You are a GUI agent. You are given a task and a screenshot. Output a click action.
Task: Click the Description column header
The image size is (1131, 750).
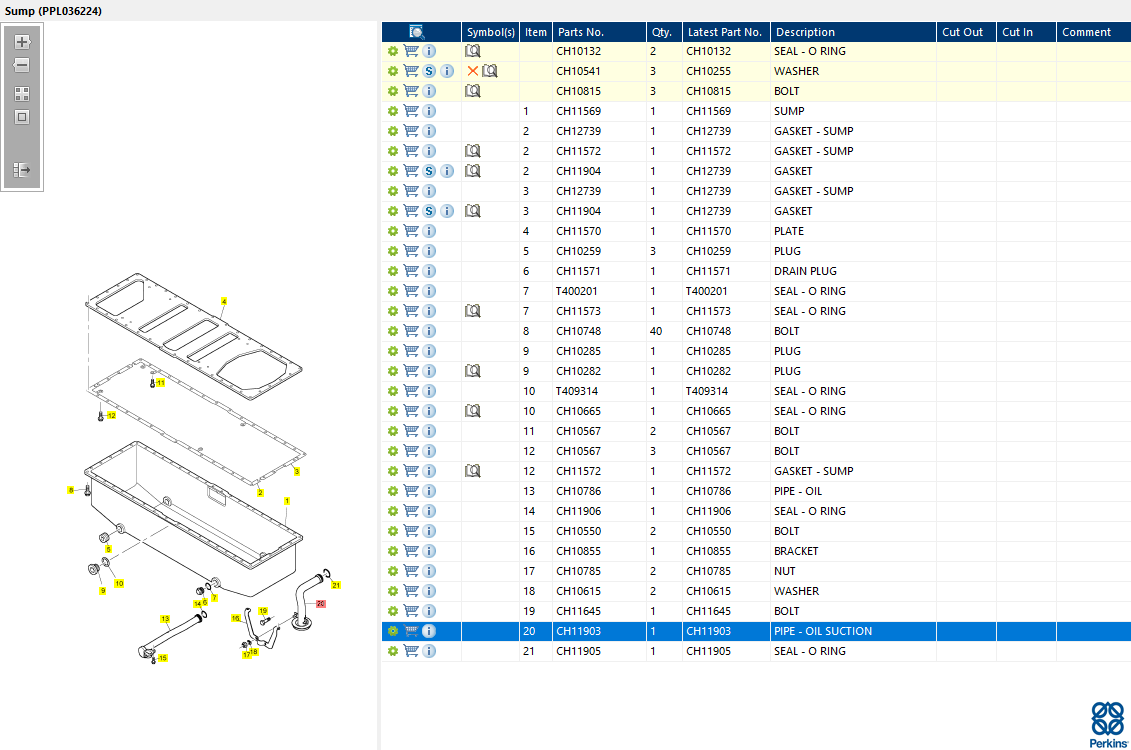point(805,32)
